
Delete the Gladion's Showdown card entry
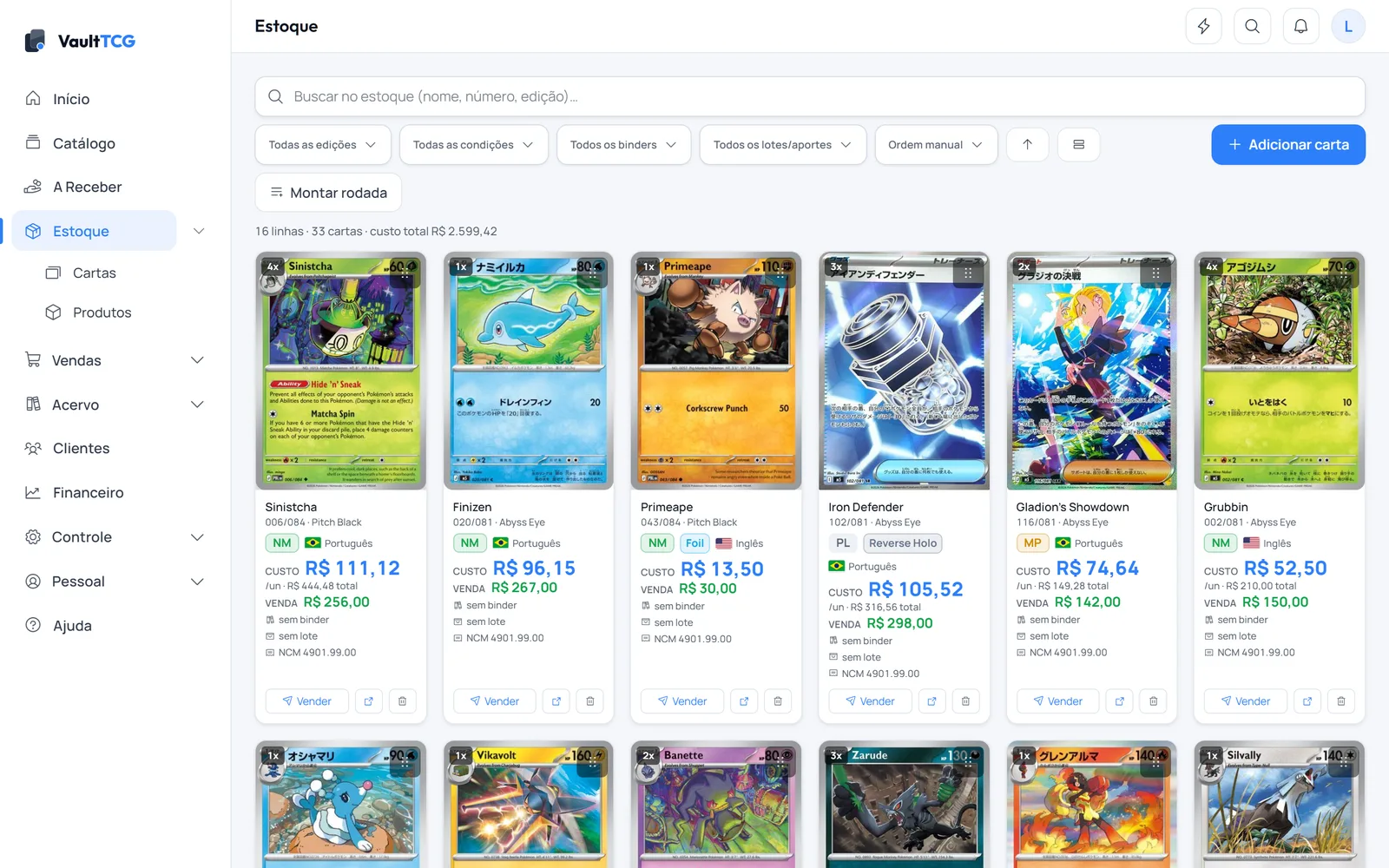click(x=1154, y=701)
